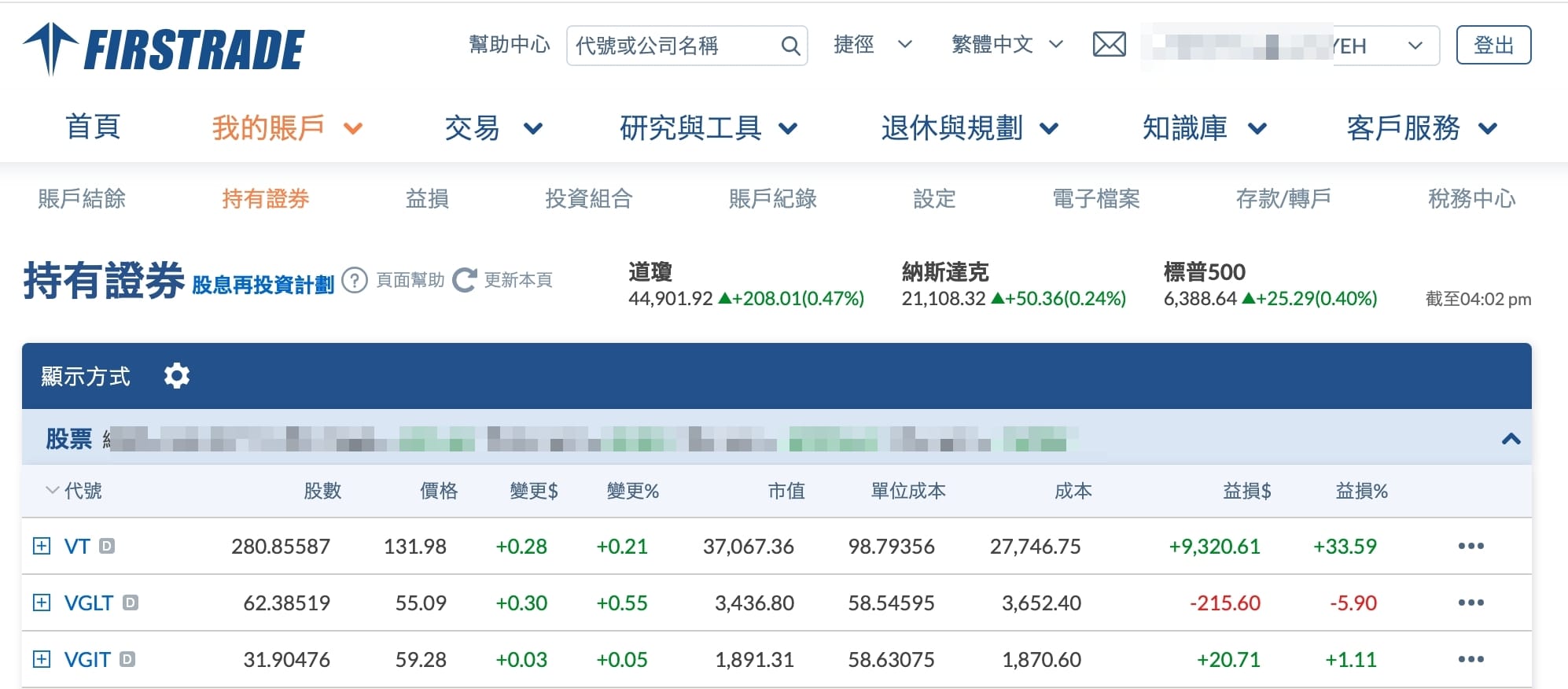
Task: Open the 知識庫 menu
Action: click(x=1205, y=127)
